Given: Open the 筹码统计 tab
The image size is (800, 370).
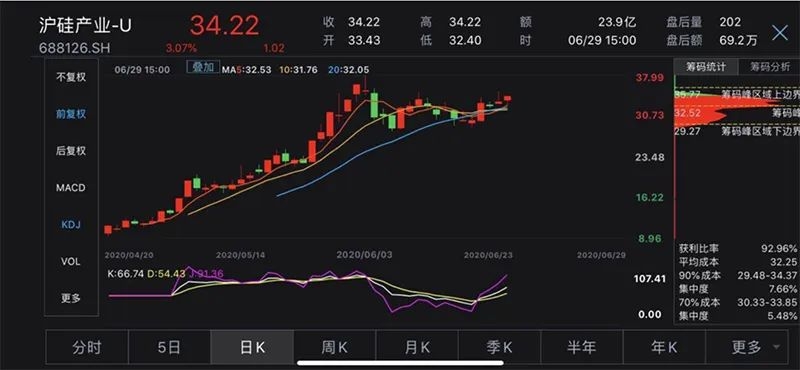Looking at the screenshot, I should tap(706, 67).
